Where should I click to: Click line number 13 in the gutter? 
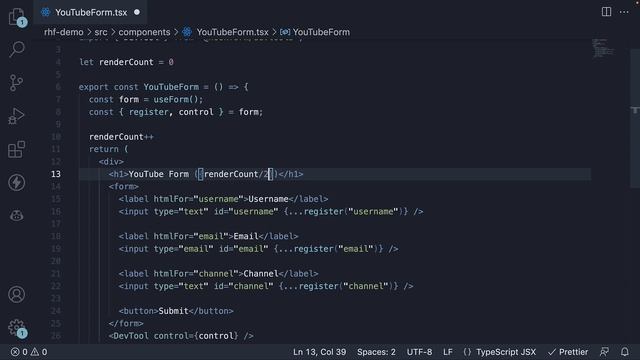(56, 174)
